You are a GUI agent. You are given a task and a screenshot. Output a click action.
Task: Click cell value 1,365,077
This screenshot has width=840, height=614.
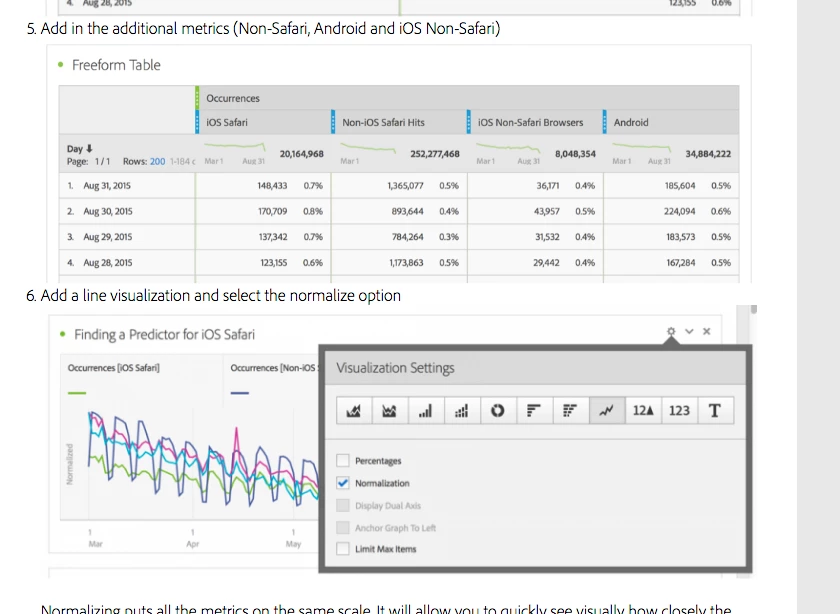pyautogui.click(x=406, y=185)
